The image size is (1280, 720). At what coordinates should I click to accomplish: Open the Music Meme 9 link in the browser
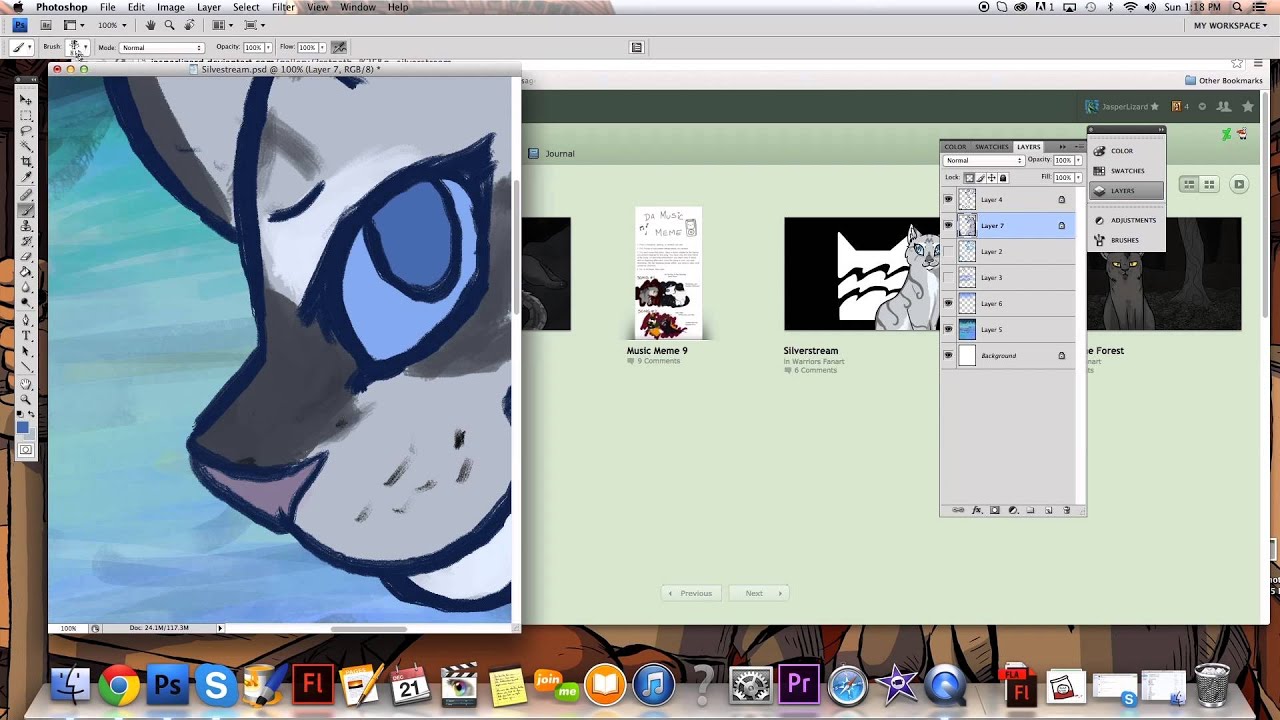657,351
